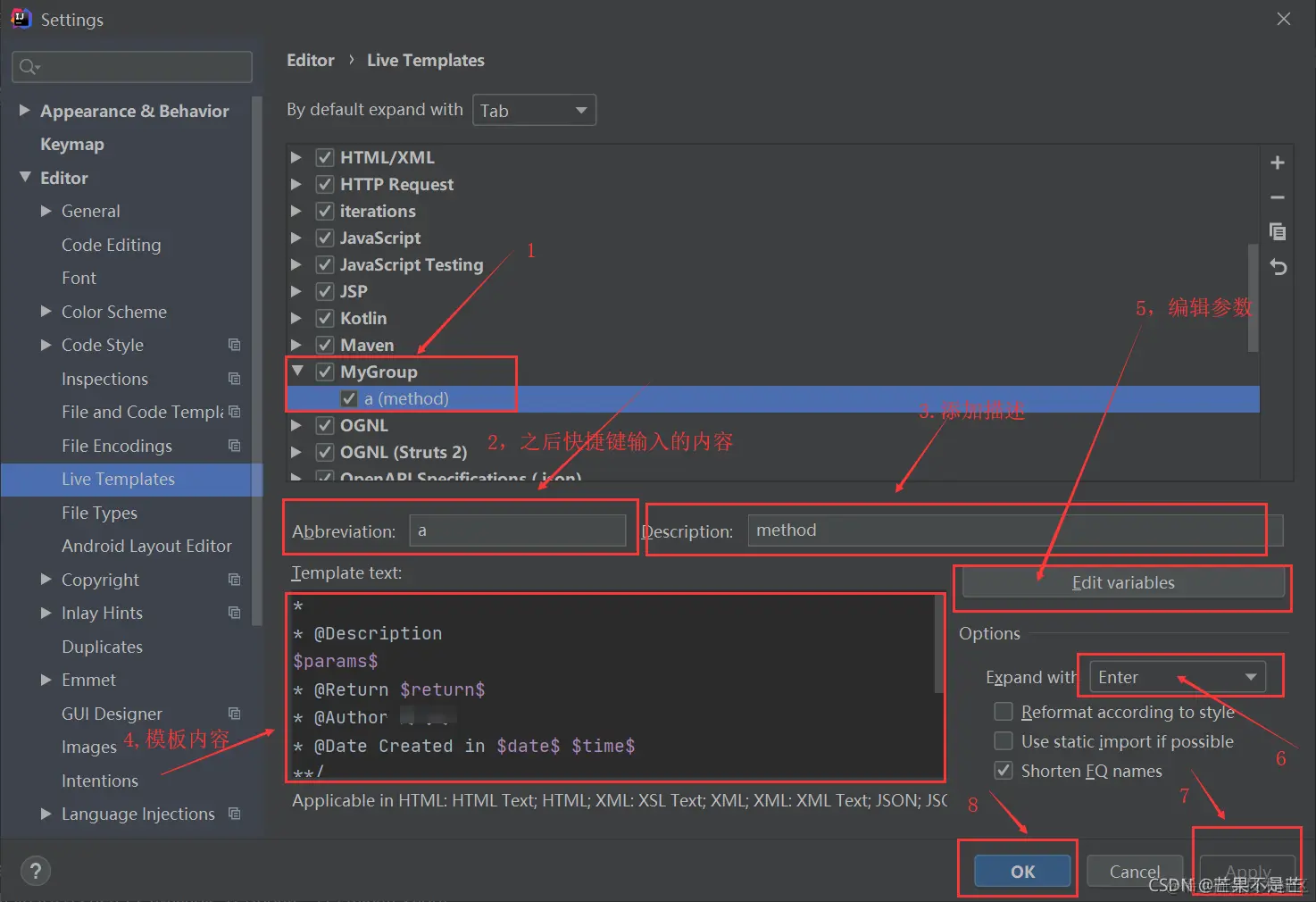Image resolution: width=1316 pixels, height=902 pixels.
Task: Open the Font settings page
Action: click(79, 278)
